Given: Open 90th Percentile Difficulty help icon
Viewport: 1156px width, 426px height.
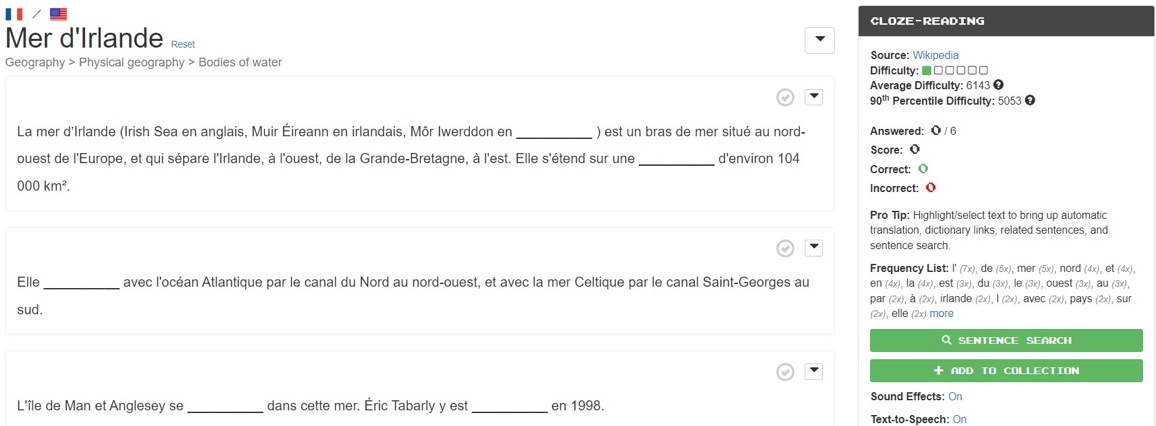Looking at the screenshot, I should point(1030,100).
